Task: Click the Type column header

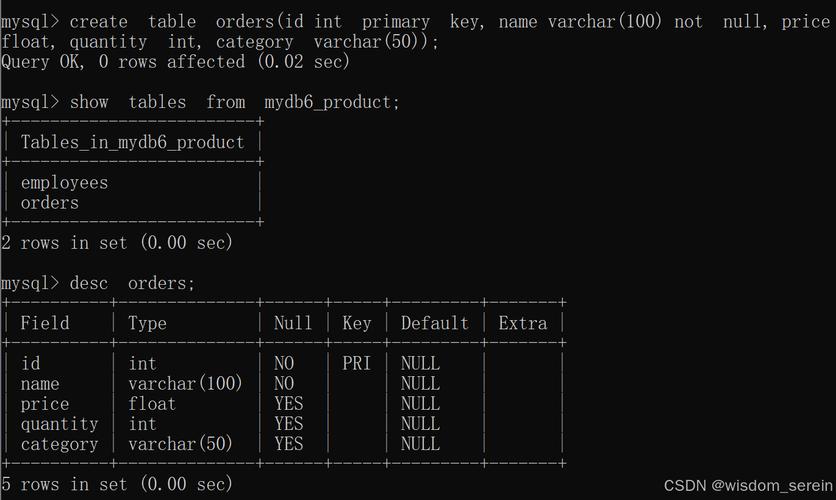Action: tap(147, 323)
